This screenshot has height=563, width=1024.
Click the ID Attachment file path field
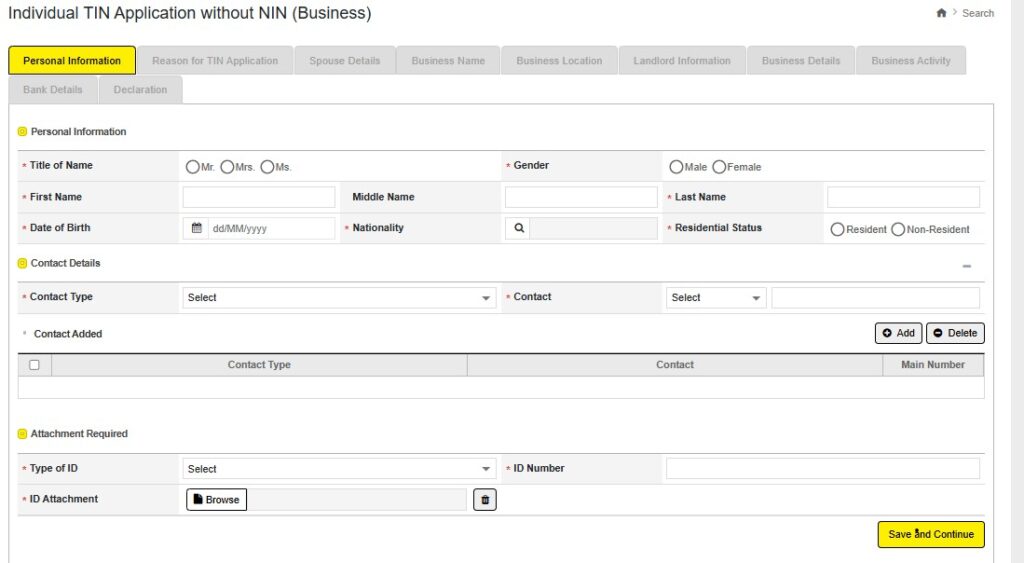357,500
